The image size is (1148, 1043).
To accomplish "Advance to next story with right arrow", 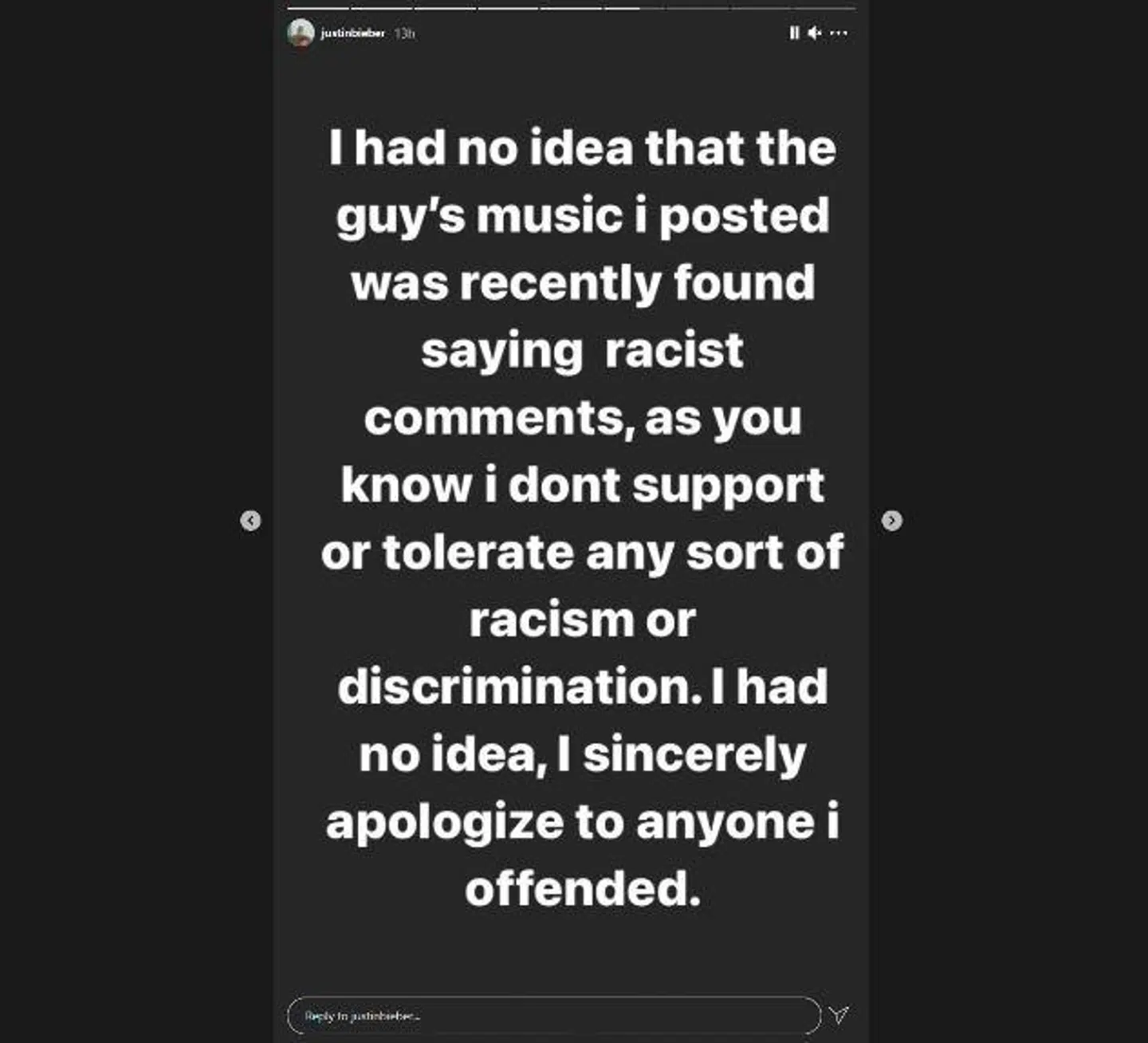I will pos(892,521).
